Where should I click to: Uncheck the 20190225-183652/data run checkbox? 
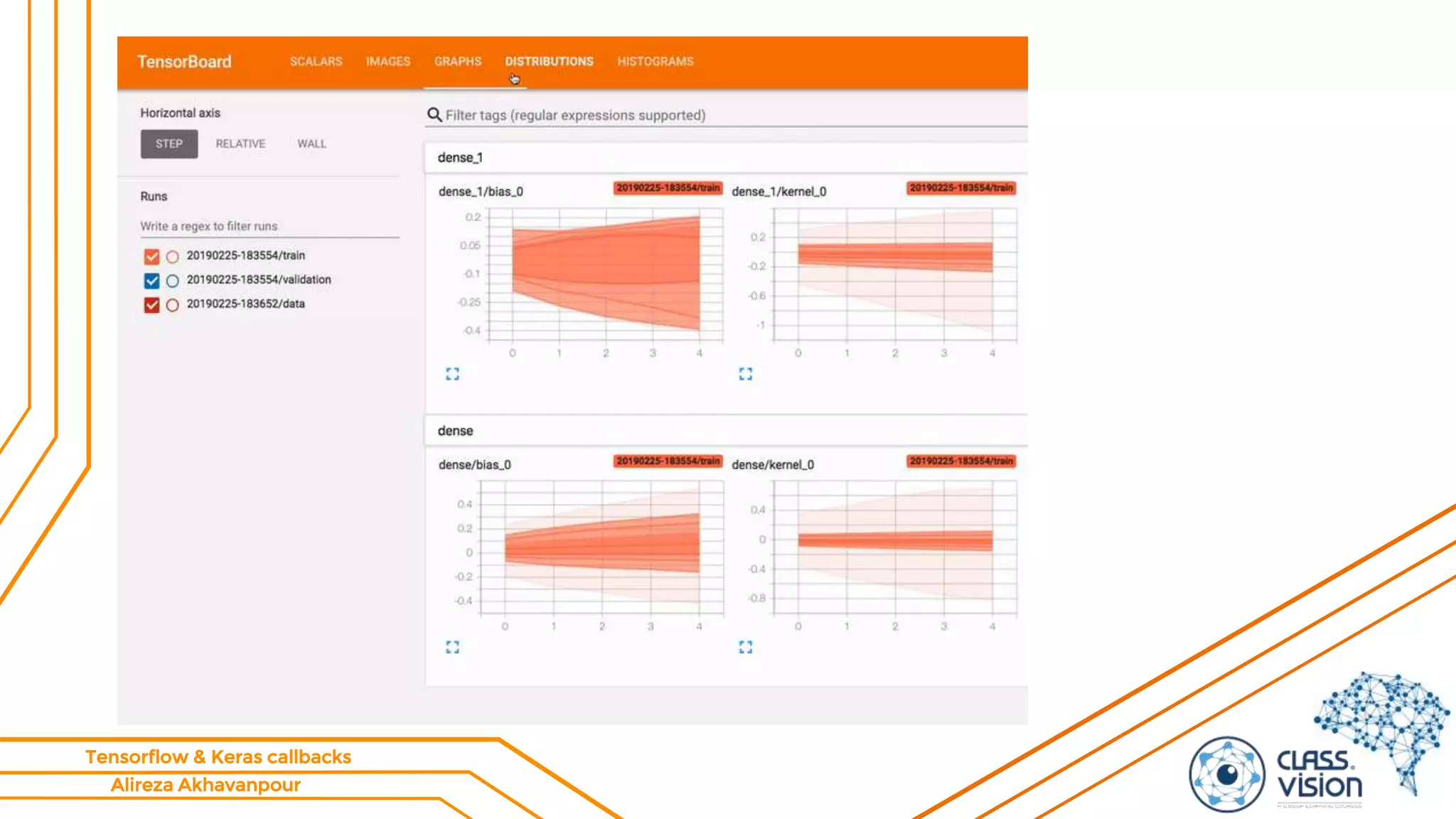tap(151, 305)
